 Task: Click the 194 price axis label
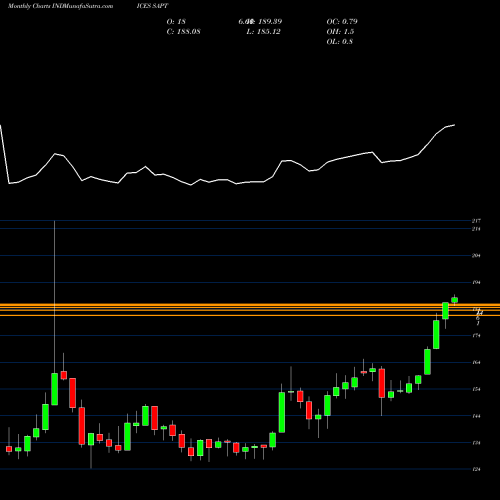click(x=476, y=283)
